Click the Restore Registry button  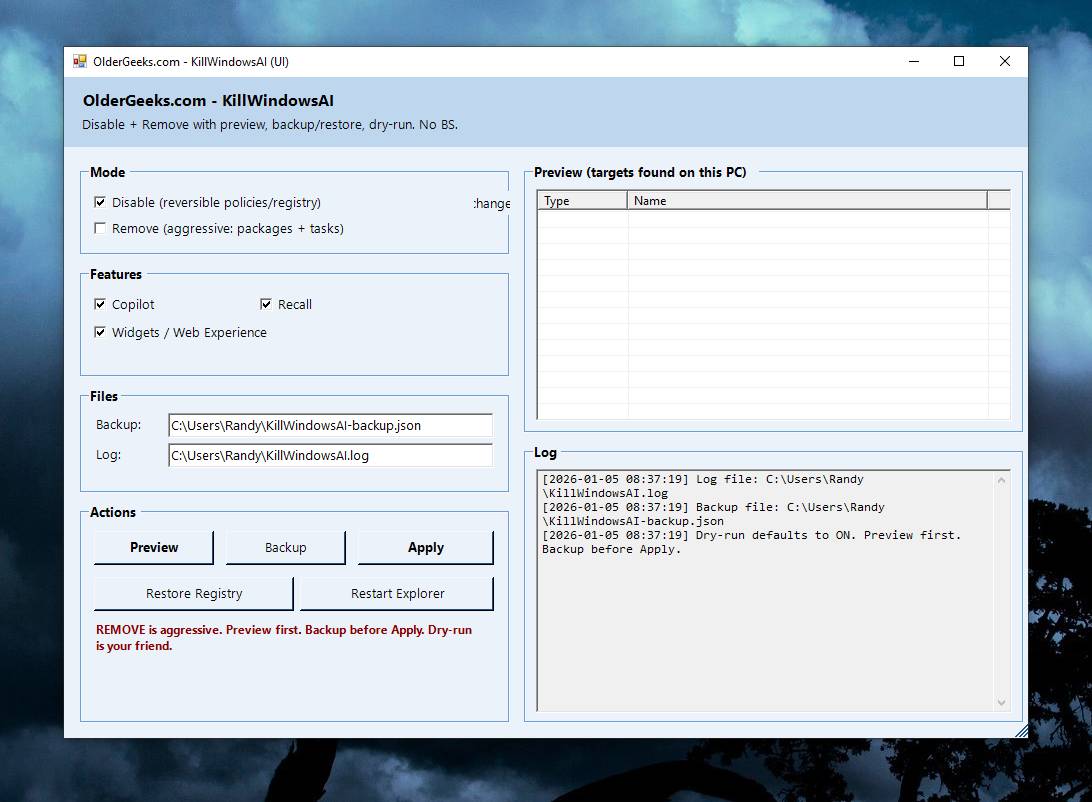192,592
